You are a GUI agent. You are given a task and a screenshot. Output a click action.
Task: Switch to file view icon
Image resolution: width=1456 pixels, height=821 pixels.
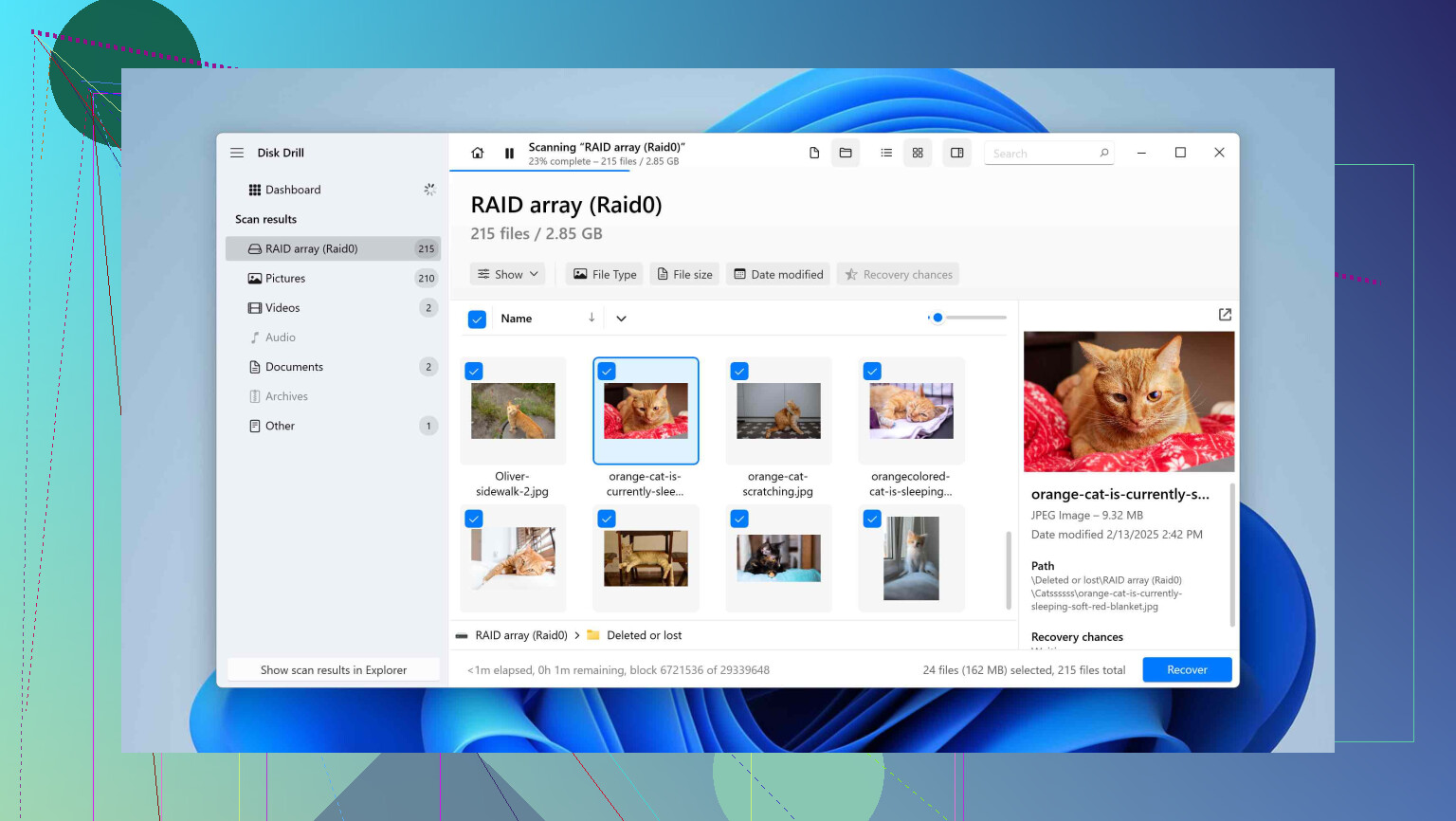[814, 153]
